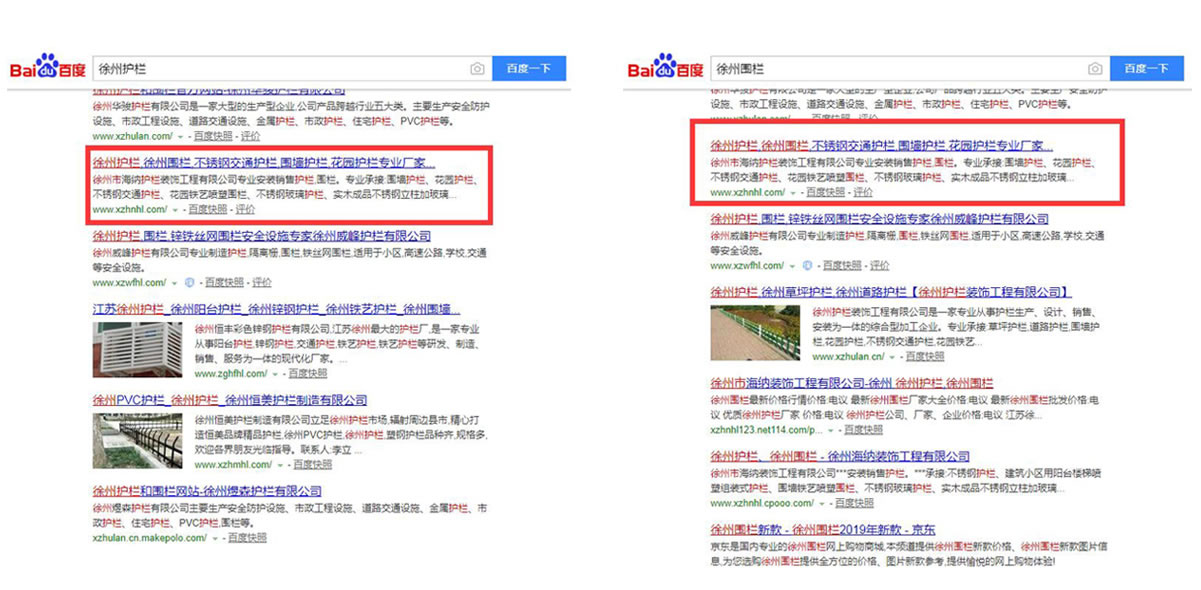This screenshot has height=590, width=1201.
Task: Click the verified badge after www.xzwfhl.com in 徐州护栏 results
Action: [188, 282]
